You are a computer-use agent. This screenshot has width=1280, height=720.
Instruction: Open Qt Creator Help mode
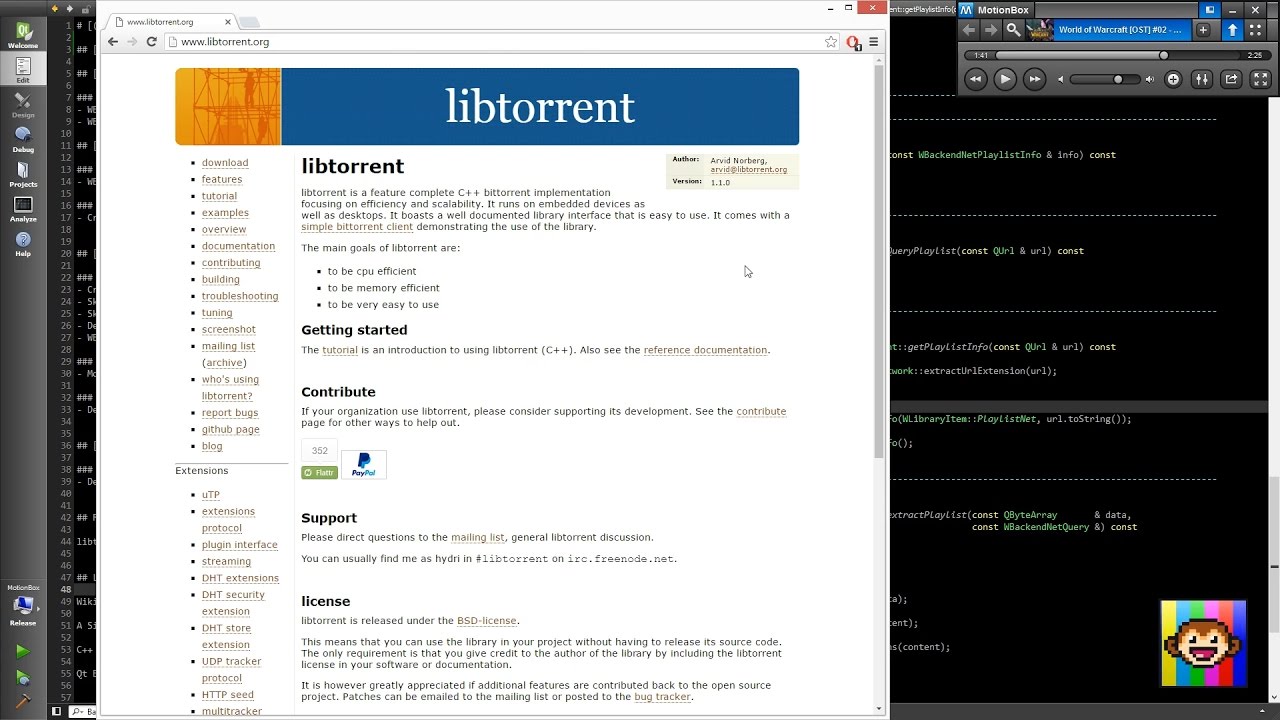[23, 244]
